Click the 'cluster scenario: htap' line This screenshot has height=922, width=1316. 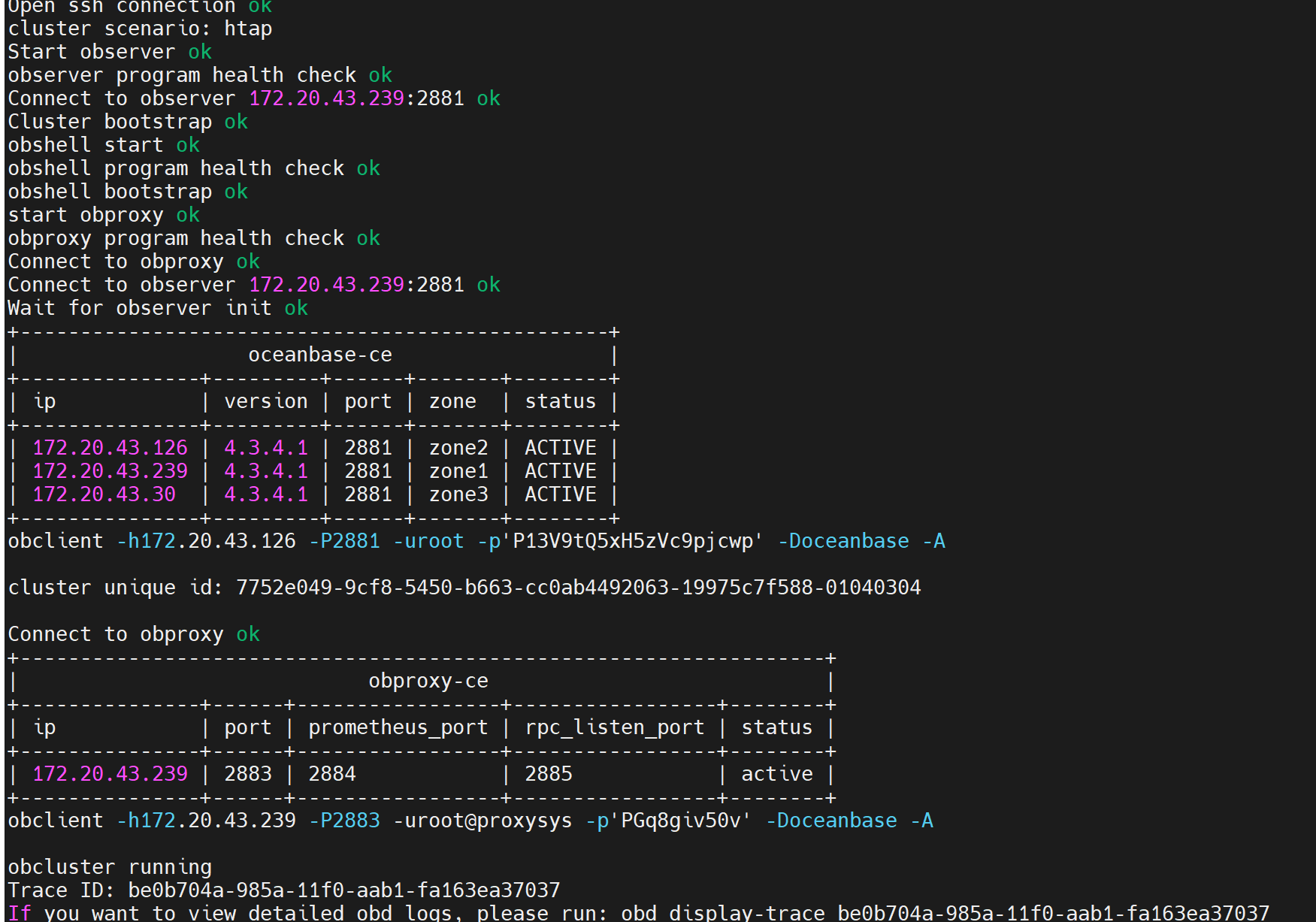pyautogui.click(x=140, y=29)
